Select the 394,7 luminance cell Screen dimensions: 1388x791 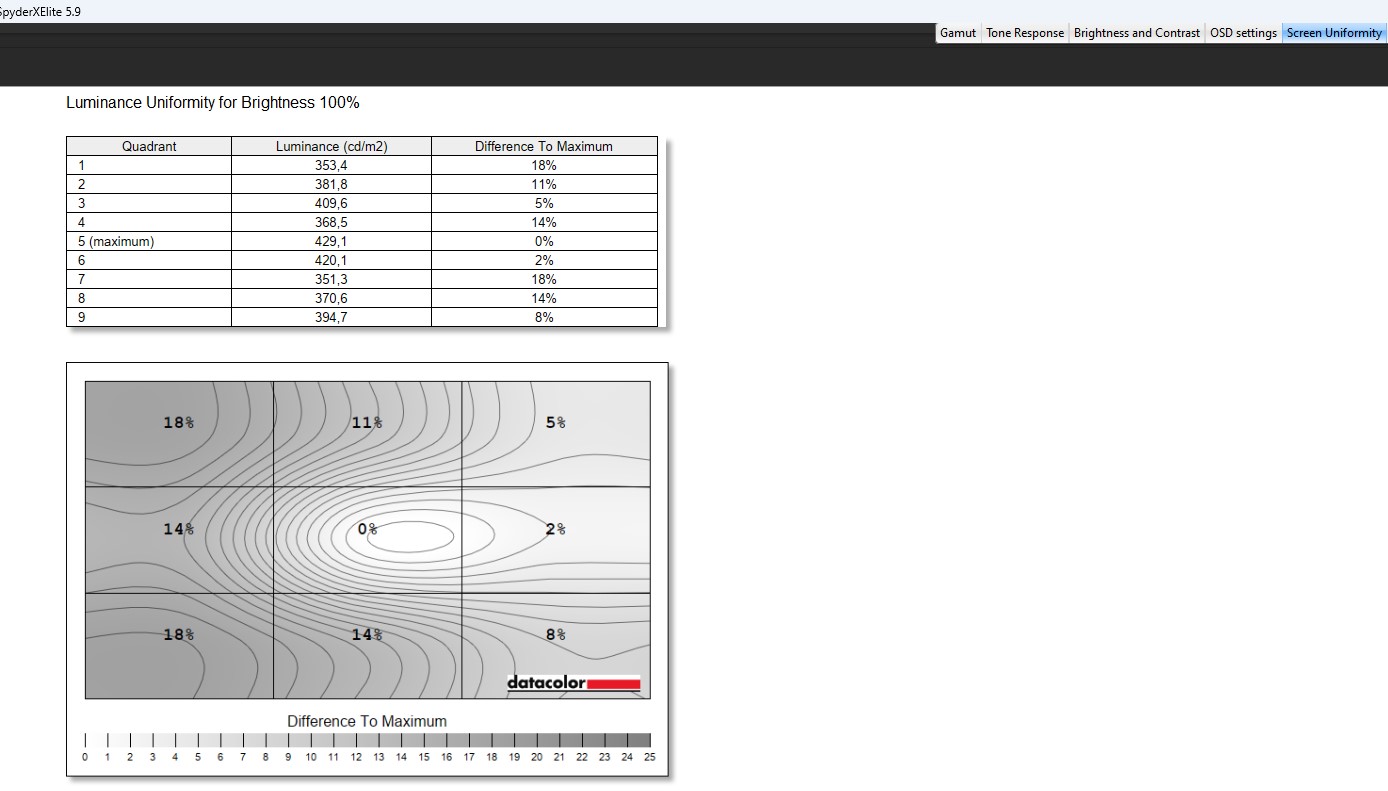pos(331,317)
